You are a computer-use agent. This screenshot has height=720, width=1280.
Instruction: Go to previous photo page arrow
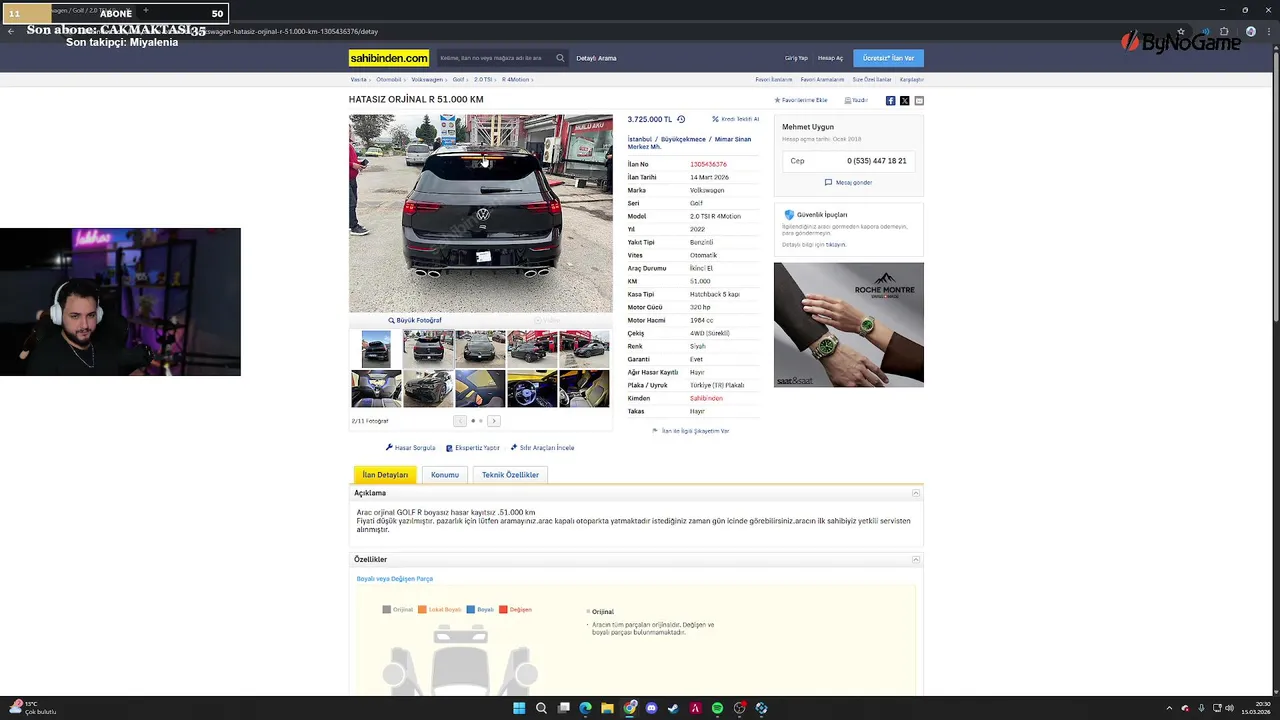(x=460, y=421)
